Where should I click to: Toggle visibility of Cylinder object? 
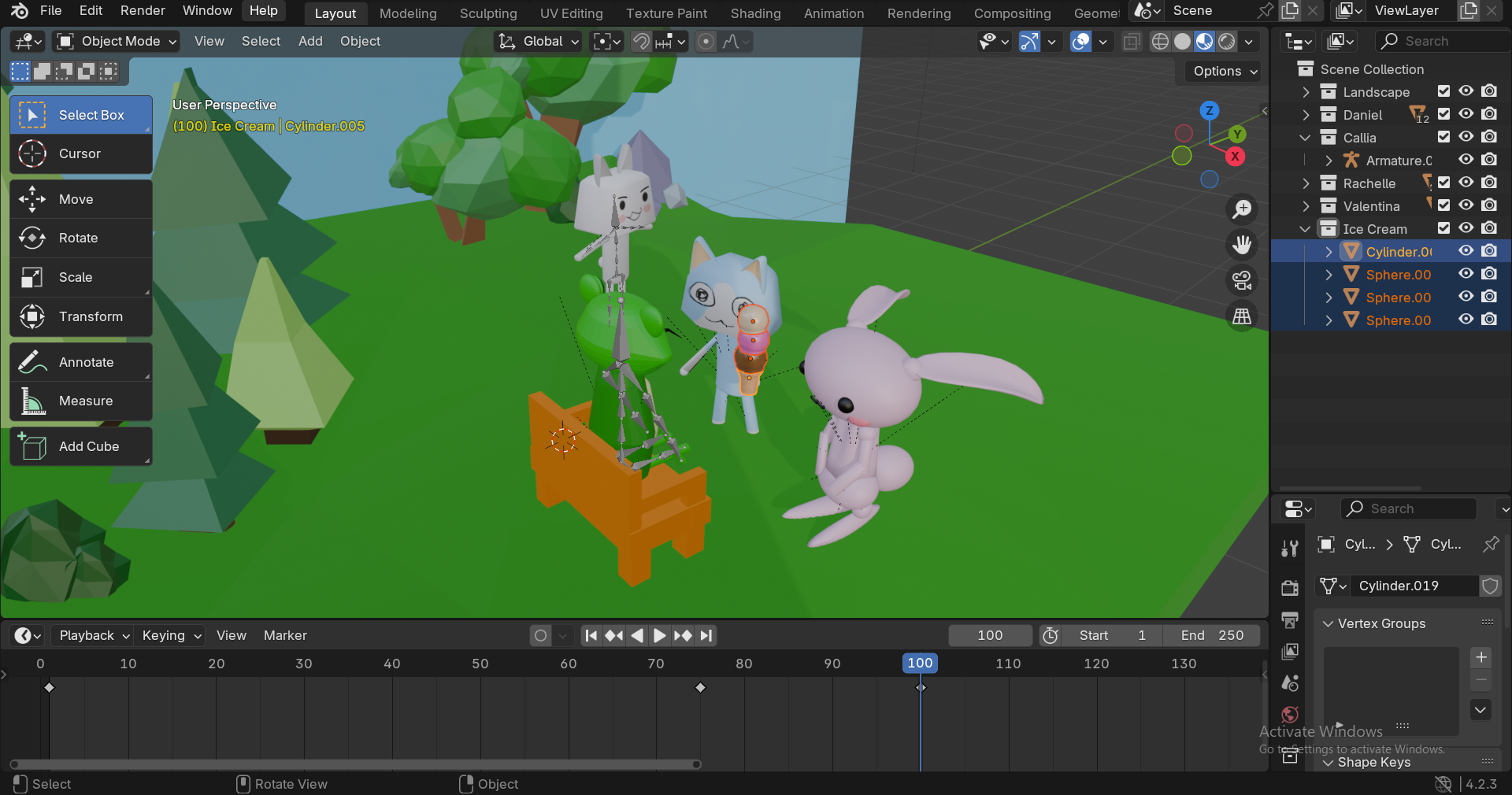[1466, 251]
